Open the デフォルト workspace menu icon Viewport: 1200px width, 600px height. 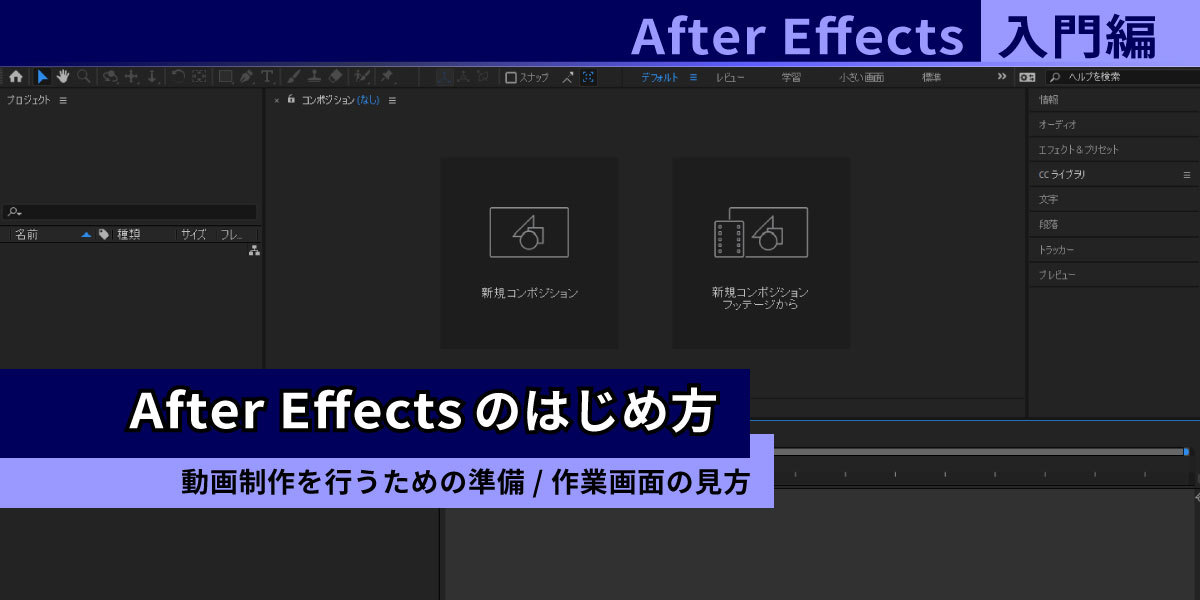click(x=691, y=77)
